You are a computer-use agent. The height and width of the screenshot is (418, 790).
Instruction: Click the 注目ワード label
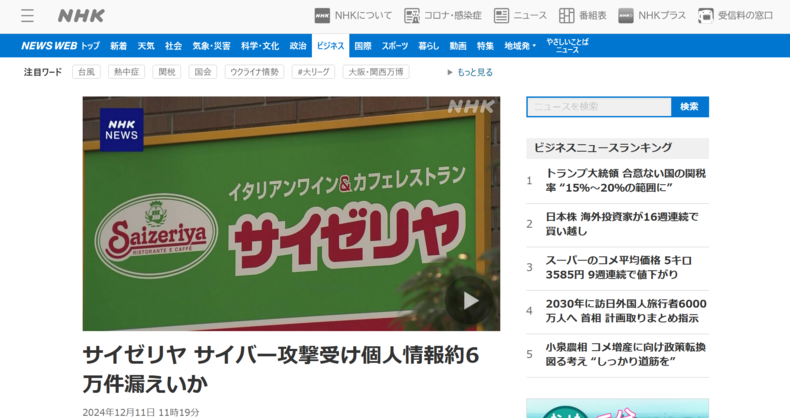[x=43, y=72]
